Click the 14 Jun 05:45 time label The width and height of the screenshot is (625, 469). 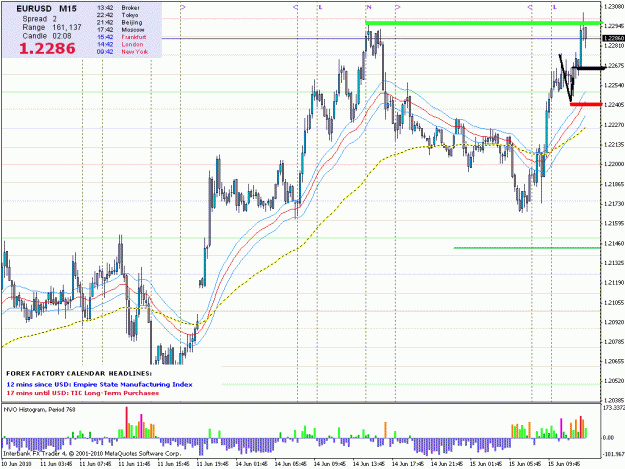point(290,464)
